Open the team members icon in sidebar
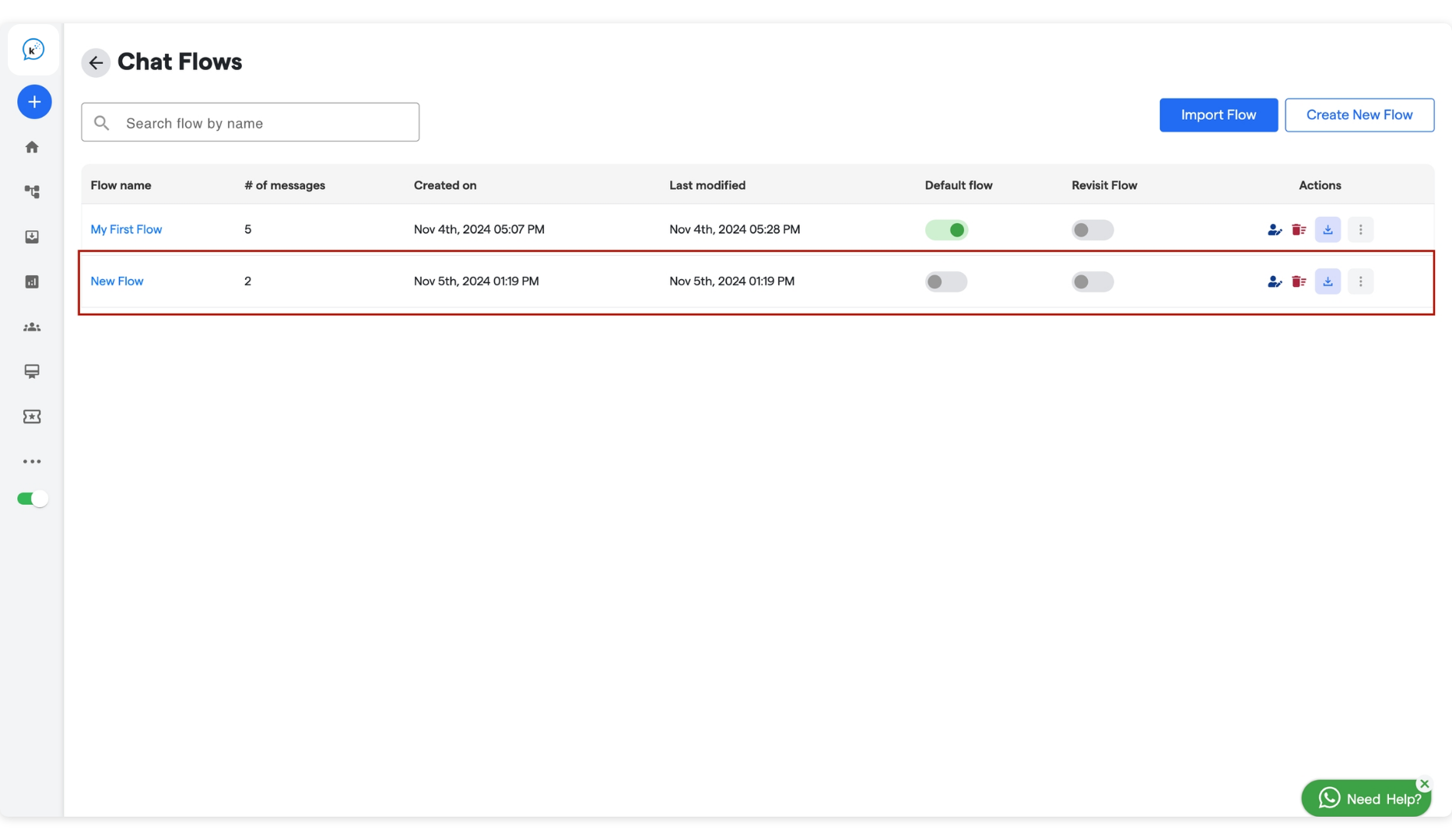 click(x=32, y=327)
